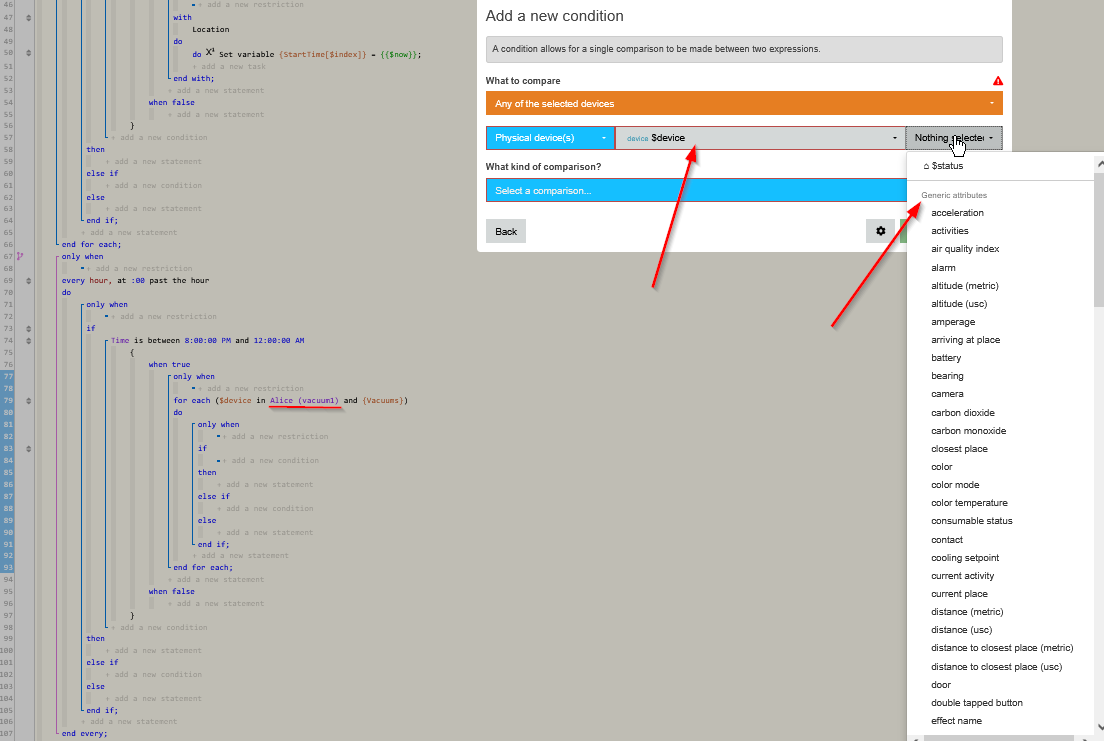The width and height of the screenshot is (1104, 741).
Task: Select 'current activity' attribute
Action: click(x=962, y=575)
